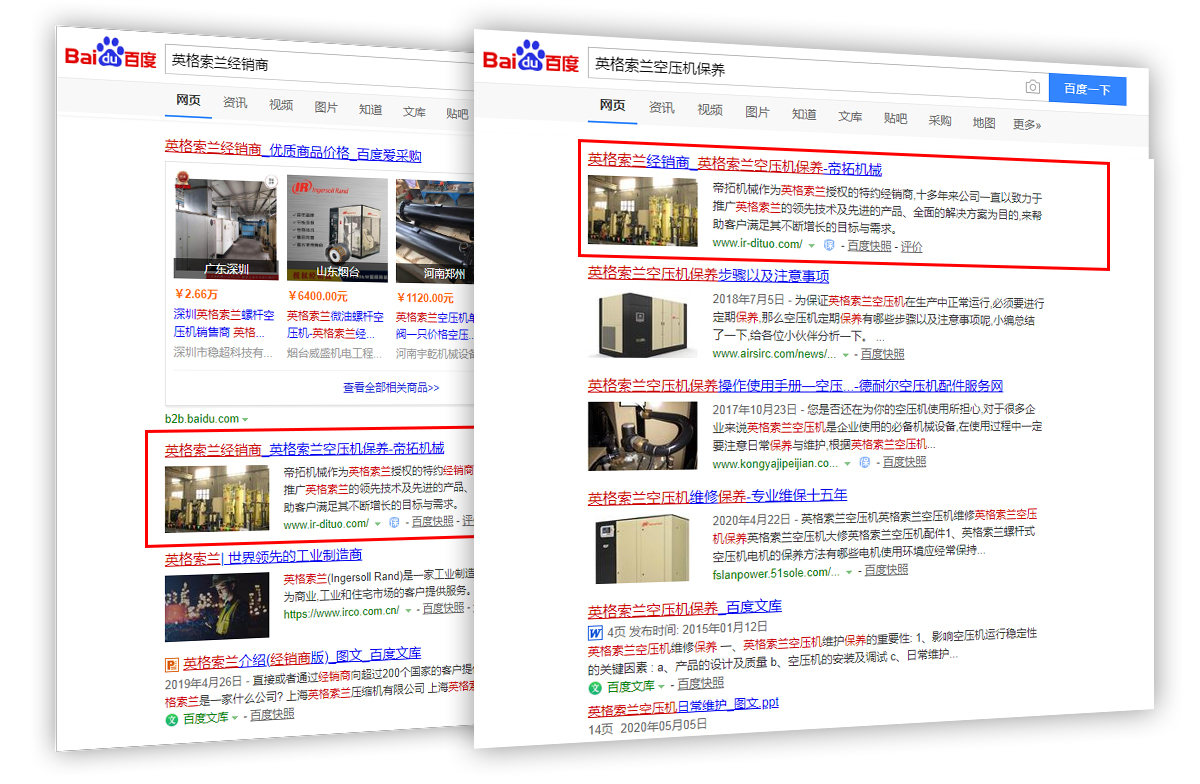Select the 采购 tab
This screenshot has width=1200, height=784.
pos(940,120)
